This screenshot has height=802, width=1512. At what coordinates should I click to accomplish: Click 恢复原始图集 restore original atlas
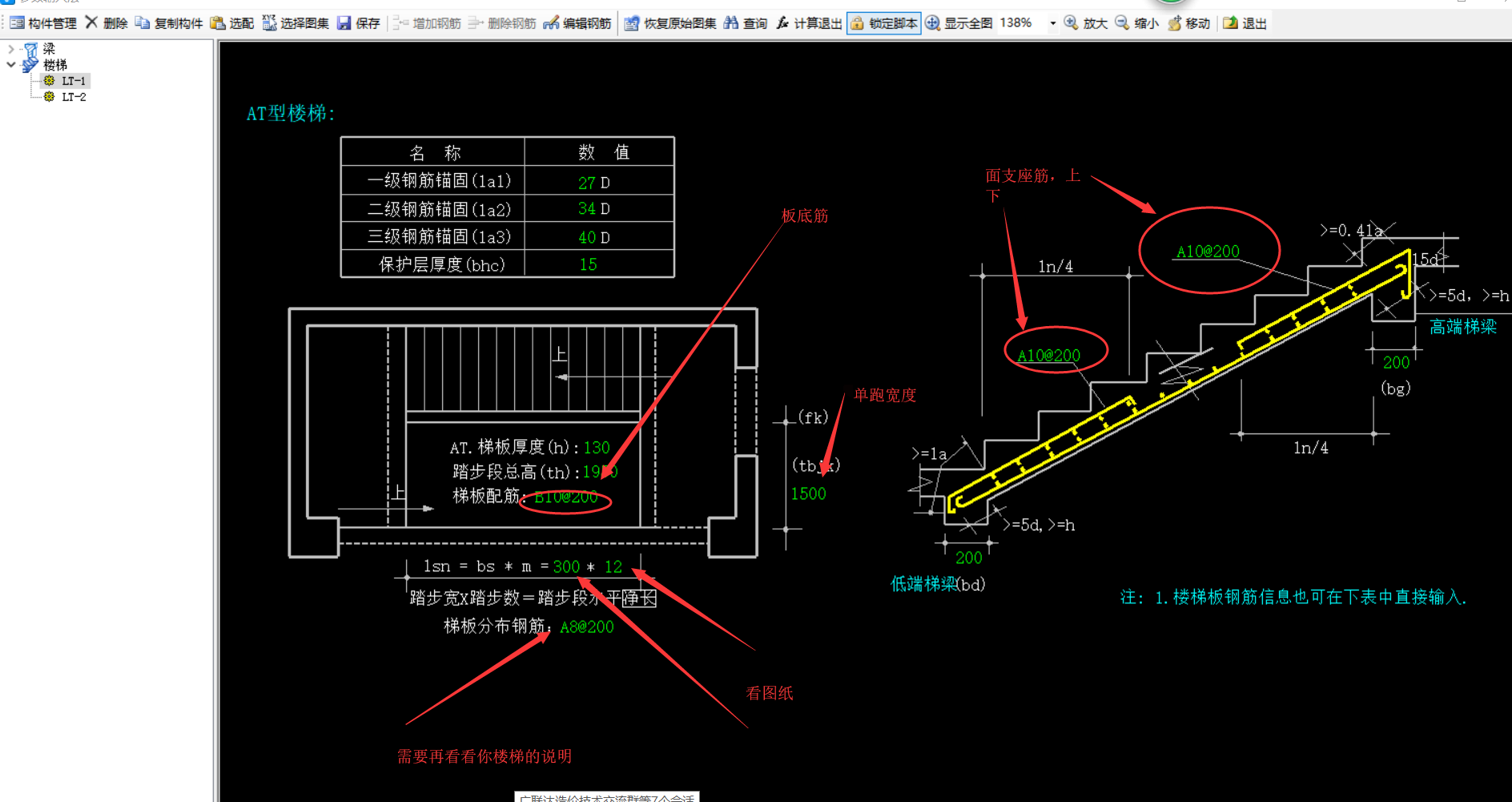(x=671, y=23)
